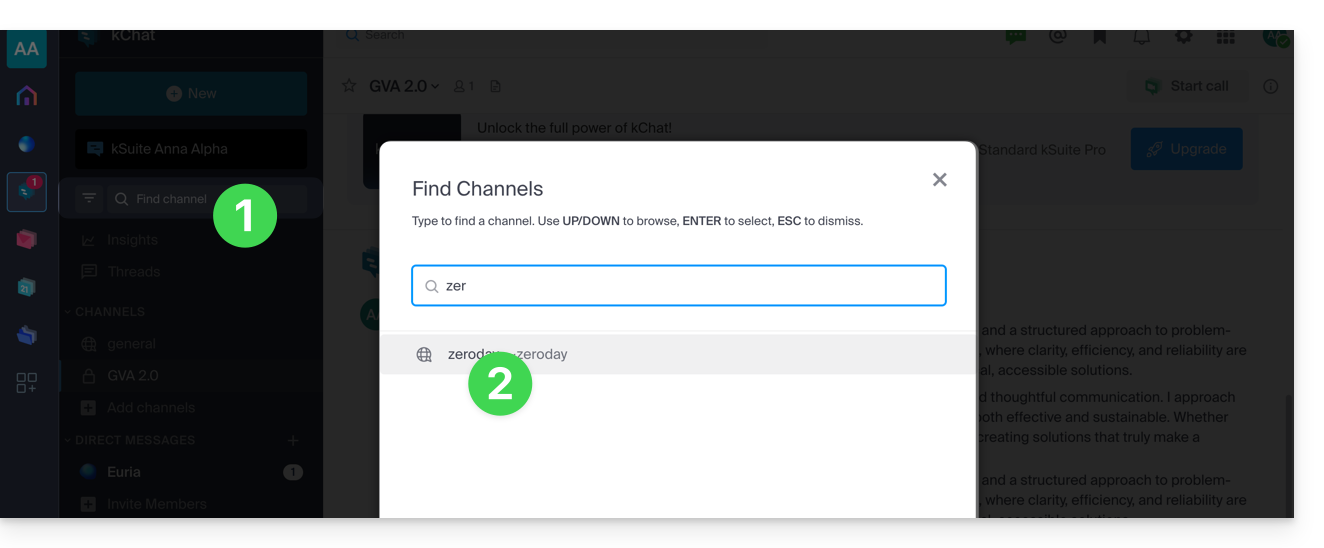Viewport: 1324px width, 548px height.
Task: Open the Insights menu item
Action: tap(132, 240)
